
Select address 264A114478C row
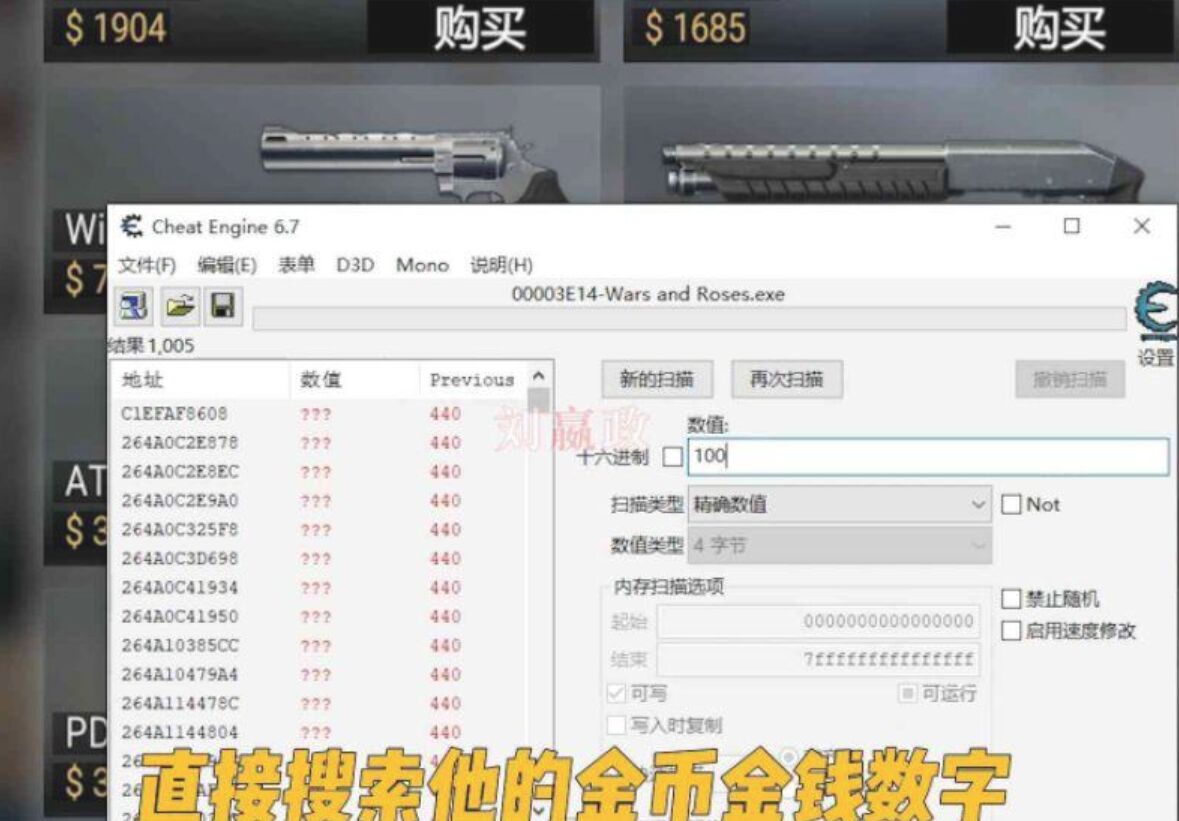[320, 704]
